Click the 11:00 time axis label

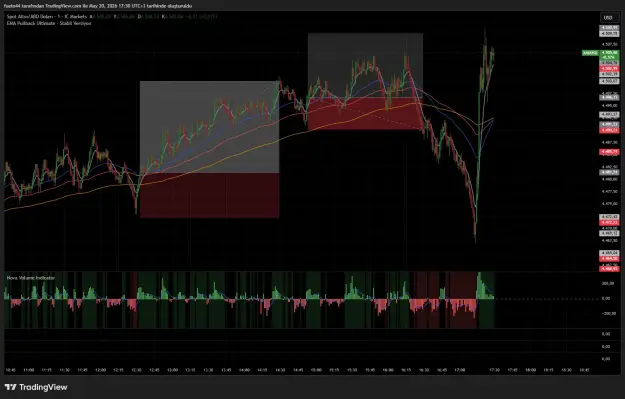click(x=29, y=370)
